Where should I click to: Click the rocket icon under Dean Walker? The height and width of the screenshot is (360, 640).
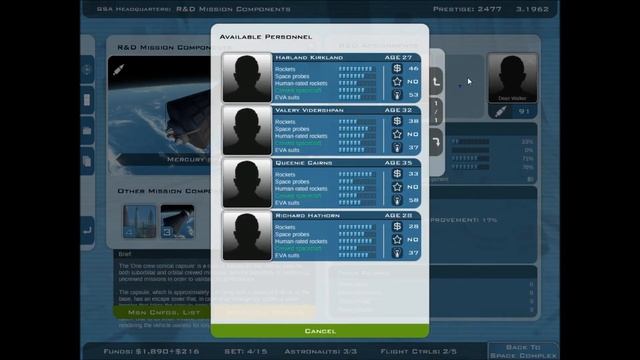coord(501,111)
